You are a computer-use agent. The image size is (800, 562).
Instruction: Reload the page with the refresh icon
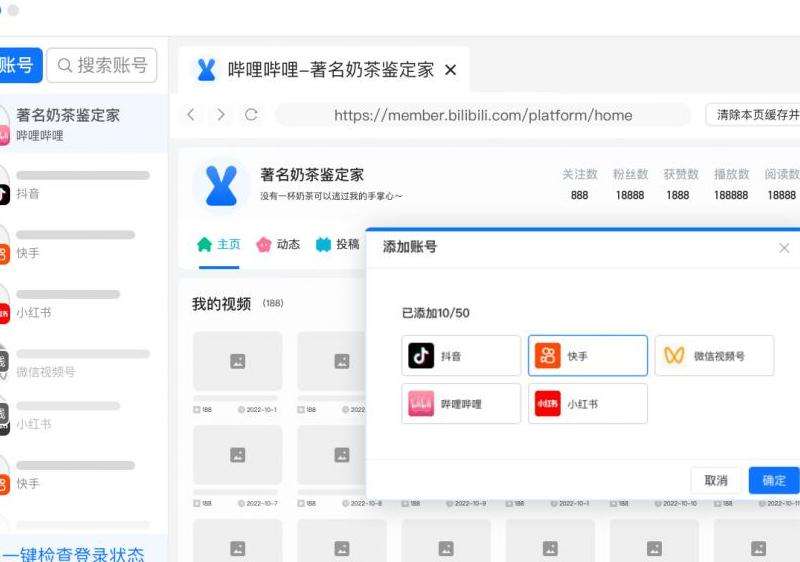(251, 115)
